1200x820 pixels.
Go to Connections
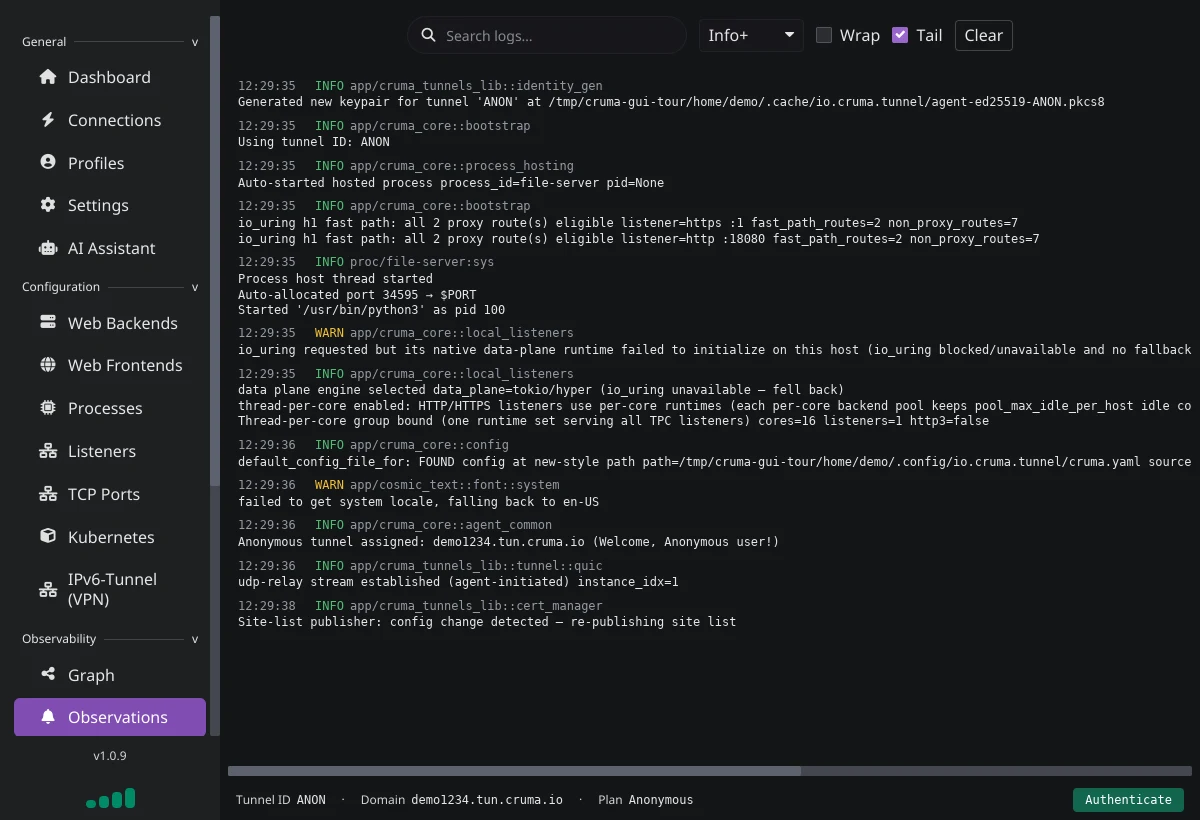110,120
